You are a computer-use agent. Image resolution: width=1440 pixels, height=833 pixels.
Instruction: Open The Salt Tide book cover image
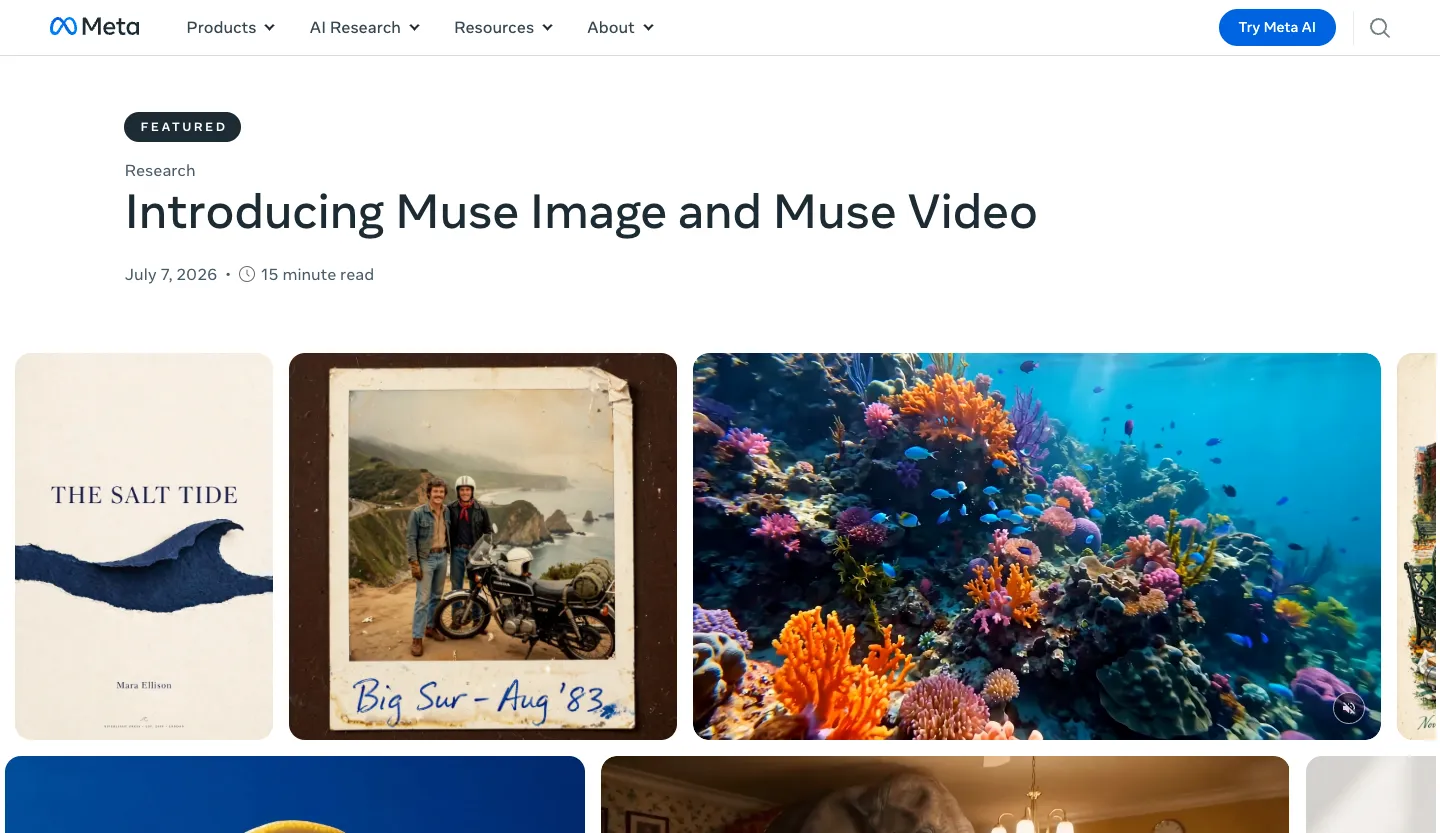tap(144, 546)
